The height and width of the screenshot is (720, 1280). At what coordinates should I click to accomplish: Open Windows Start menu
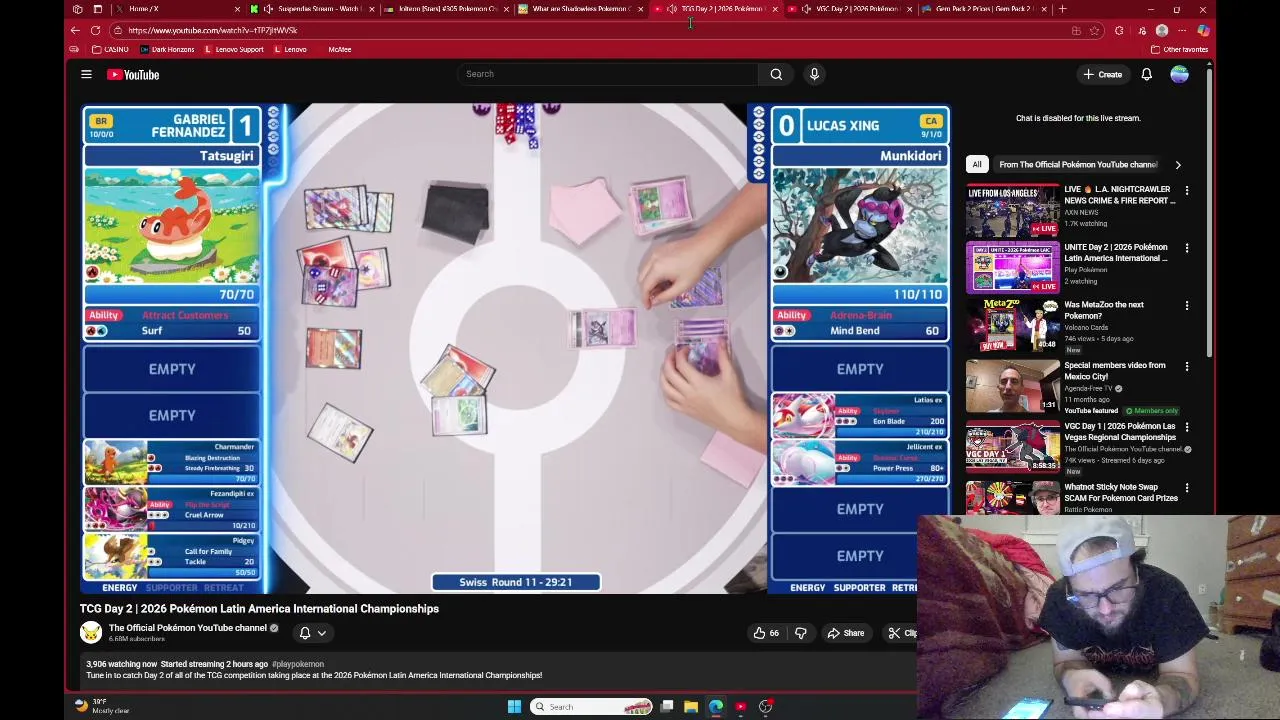tap(514, 707)
